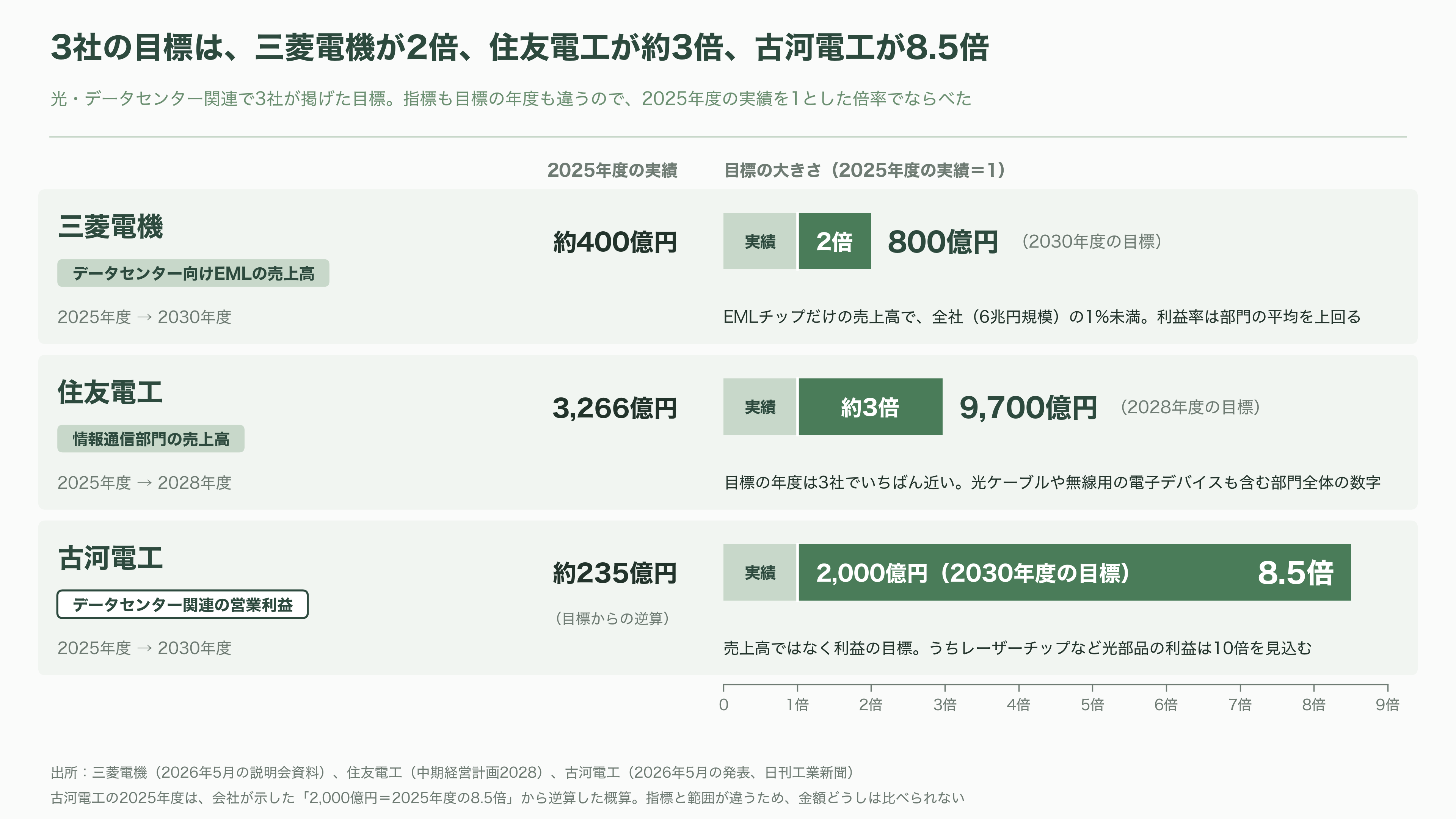Click the 9倍 axis tick label
Image resolution: width=1456 pixels, height=819 pixels.
pos(1387,704)
